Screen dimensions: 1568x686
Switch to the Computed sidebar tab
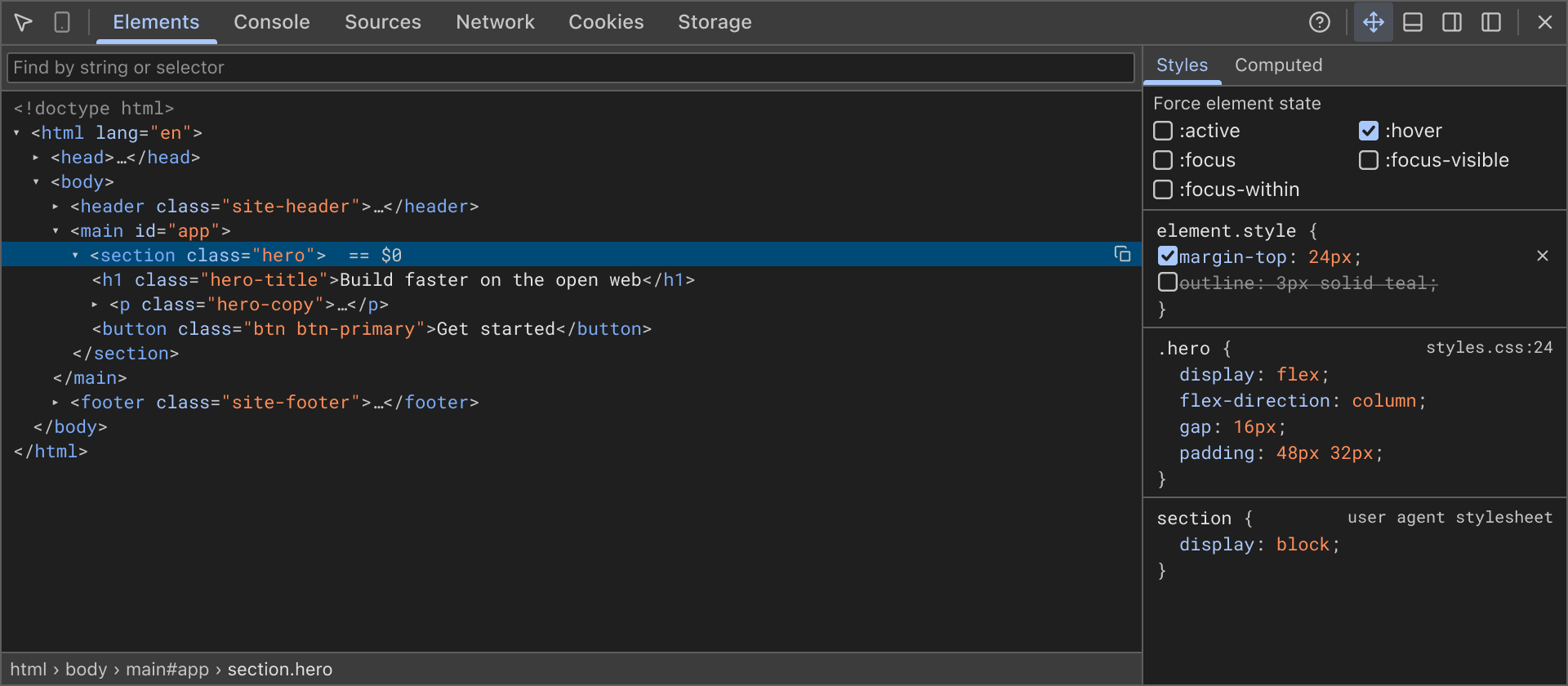point(1278,65)
